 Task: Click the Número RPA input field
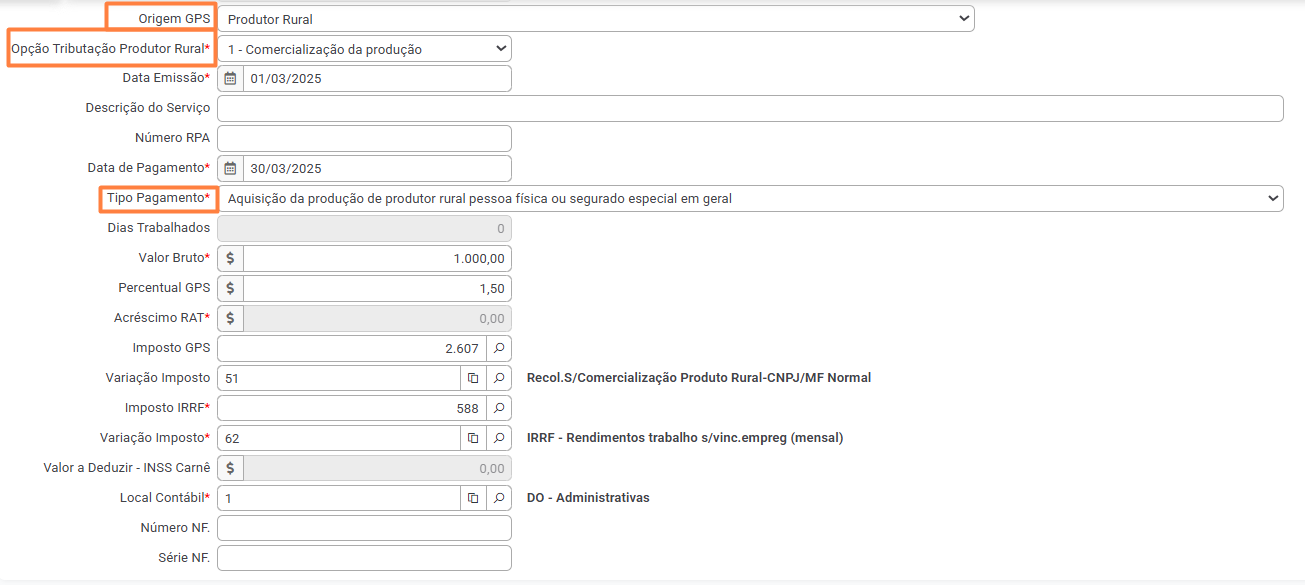364,138
